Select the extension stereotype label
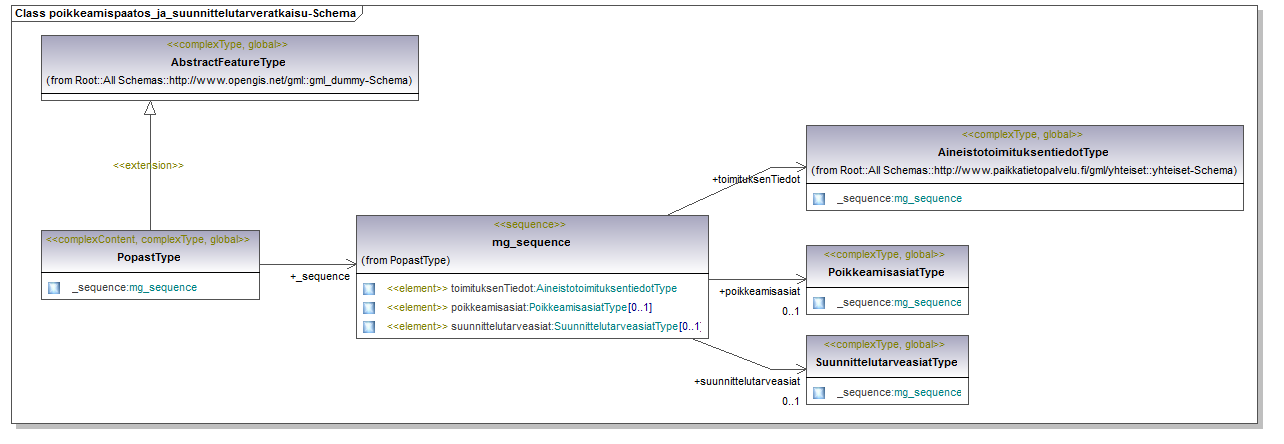Screen dimensions: 1284x444 click(149, 165)
